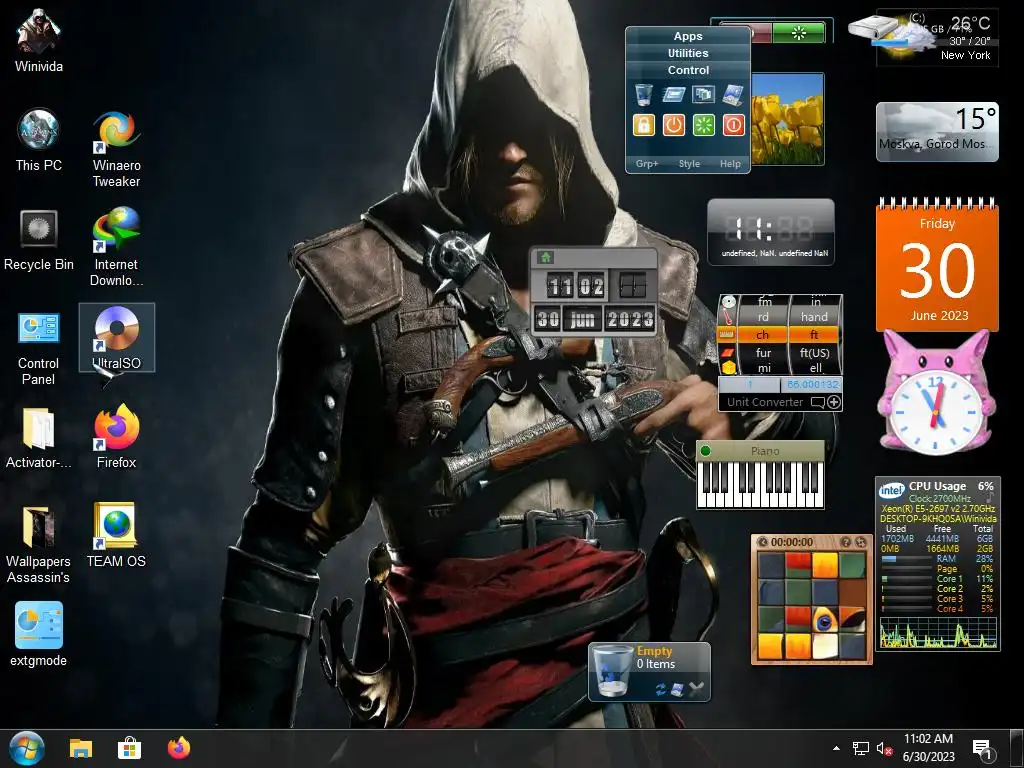Screen dimensions: 1024x768
Task: Select the volume cube category in Unit Converter
Action: 728,368
